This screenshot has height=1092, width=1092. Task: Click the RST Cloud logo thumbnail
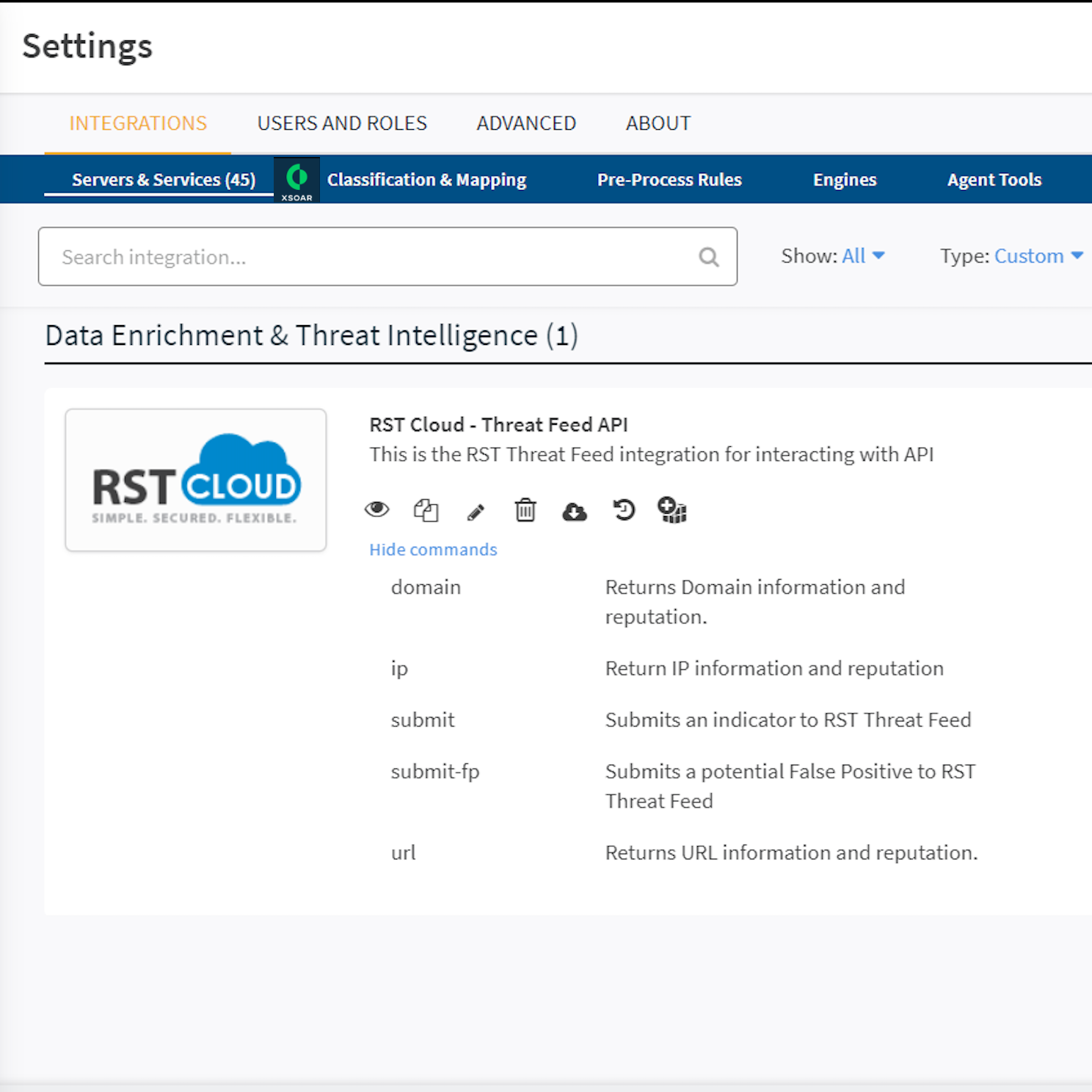(196, 480)
